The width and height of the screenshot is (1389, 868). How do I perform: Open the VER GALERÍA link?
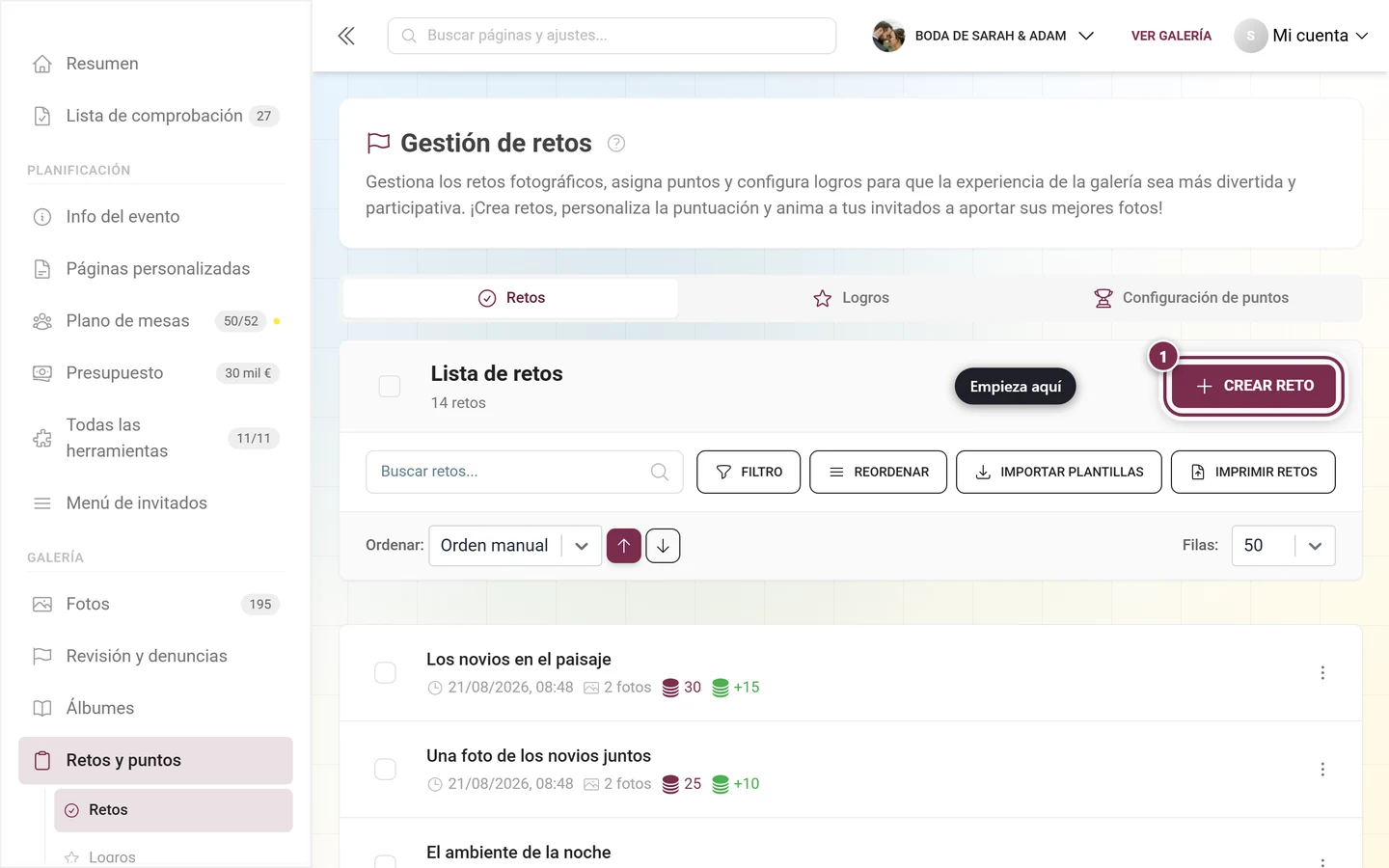coord(1171,36)
